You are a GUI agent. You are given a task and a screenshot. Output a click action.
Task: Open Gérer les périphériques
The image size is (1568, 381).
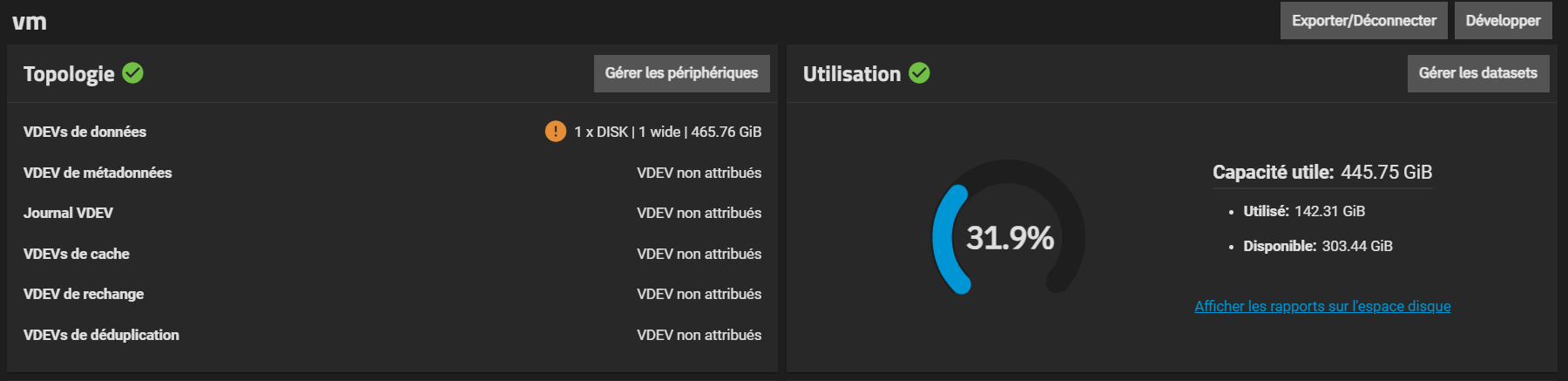tap(681, 73)
